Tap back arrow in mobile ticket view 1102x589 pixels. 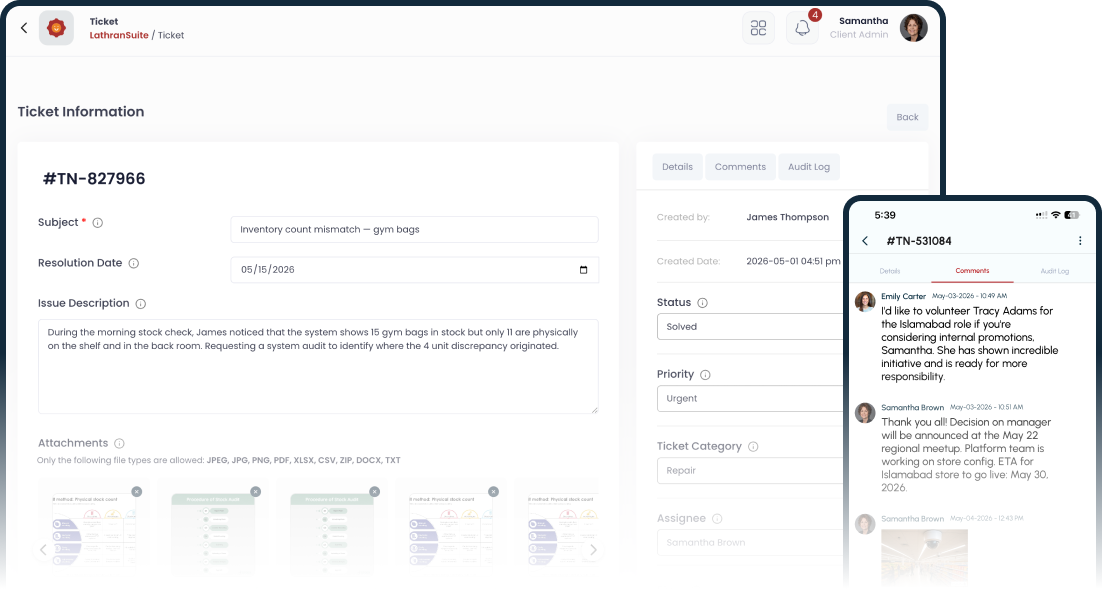(x=865, y=241)
